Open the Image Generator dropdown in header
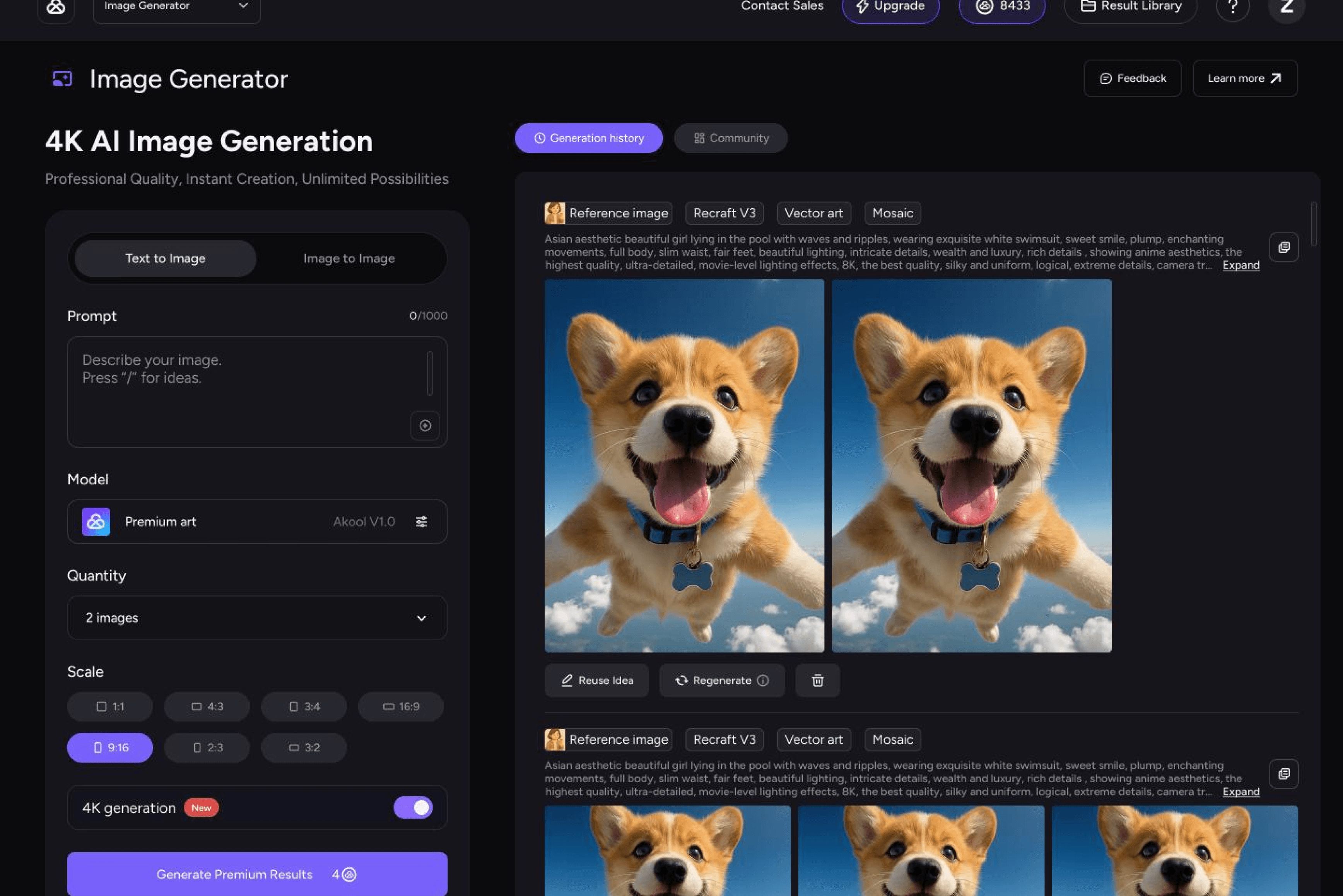 176,7
